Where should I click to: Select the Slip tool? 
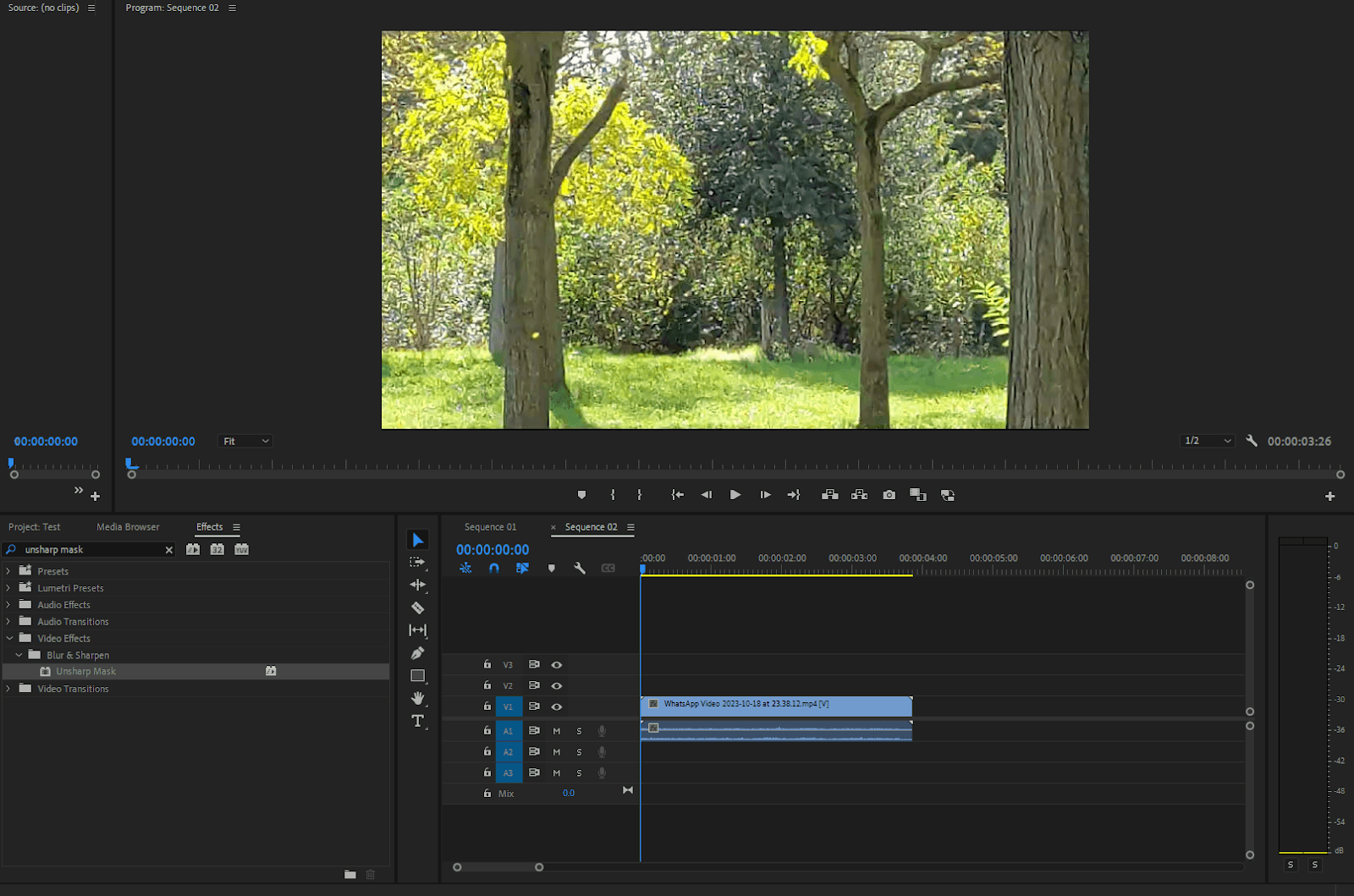pos(418,630)
